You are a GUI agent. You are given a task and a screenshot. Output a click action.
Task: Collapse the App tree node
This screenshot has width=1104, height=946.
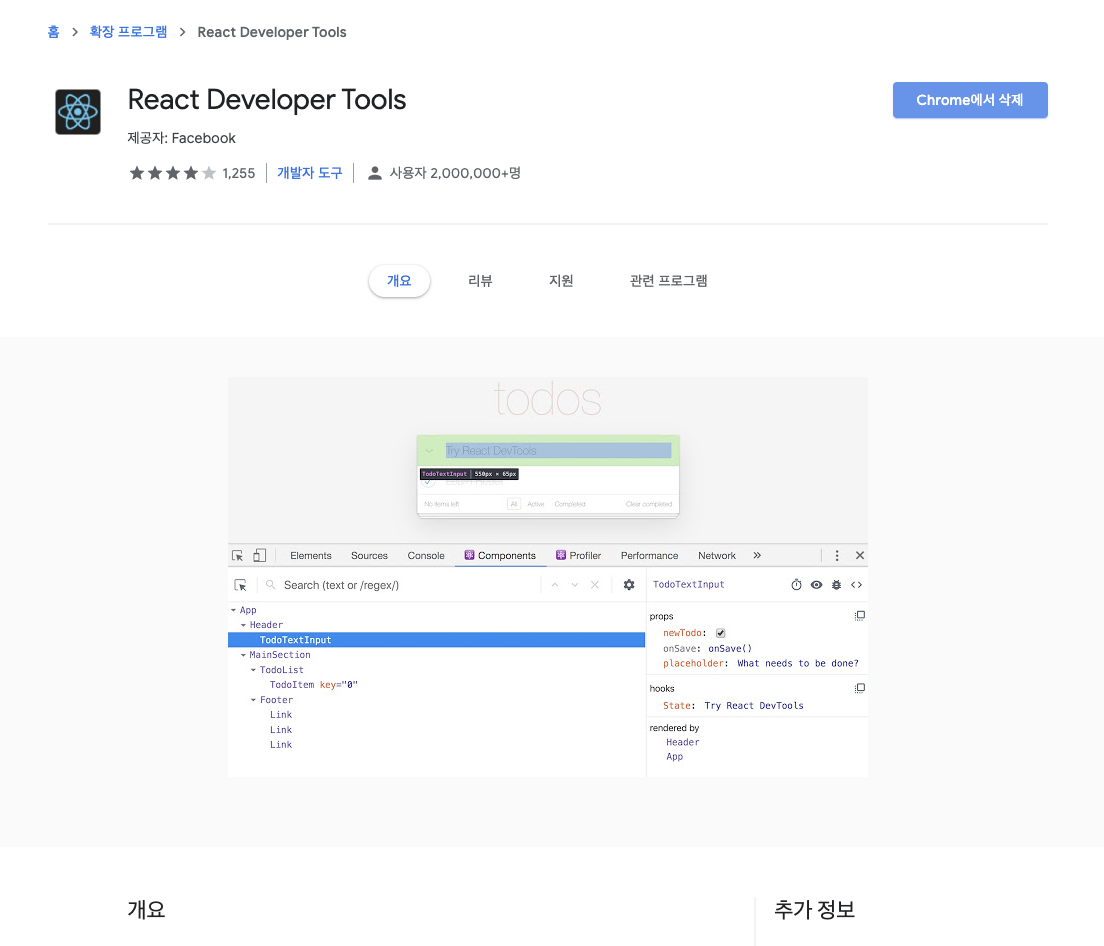pyautogui.click(x=233, y=610)
